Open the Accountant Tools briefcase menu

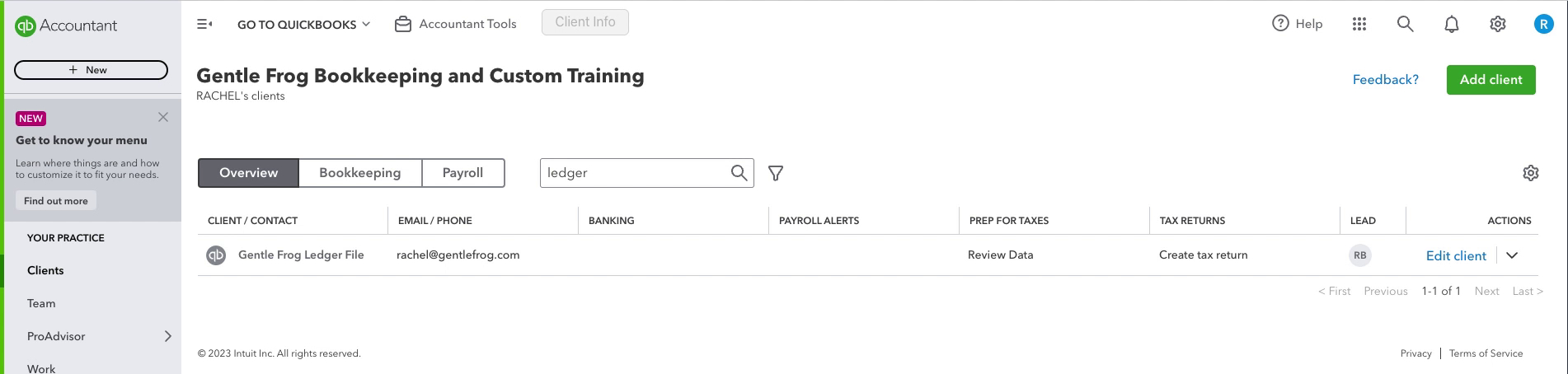pyautogui.click(x=456, y=24)
